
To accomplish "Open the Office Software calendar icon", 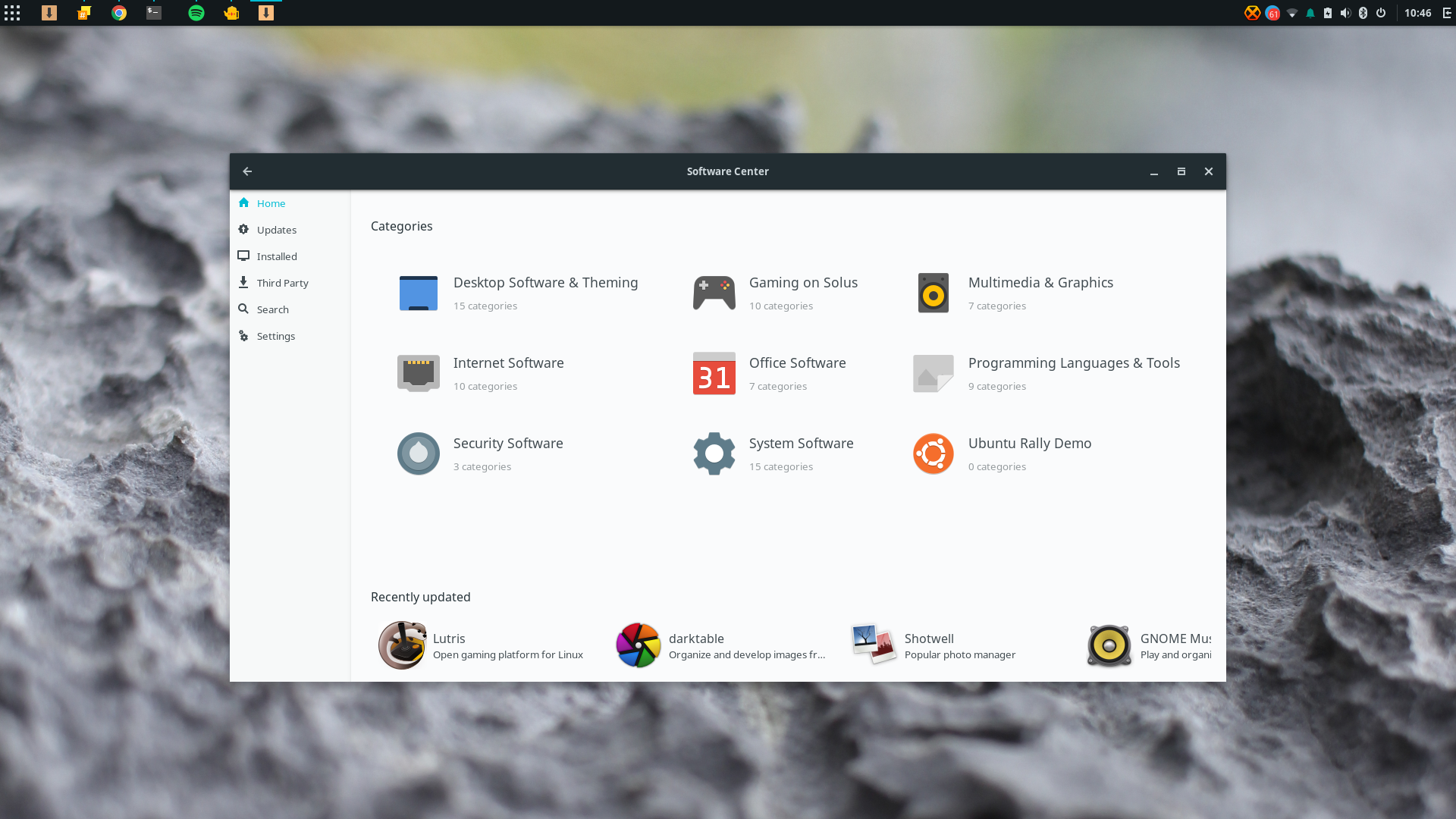I will point(714,373).
